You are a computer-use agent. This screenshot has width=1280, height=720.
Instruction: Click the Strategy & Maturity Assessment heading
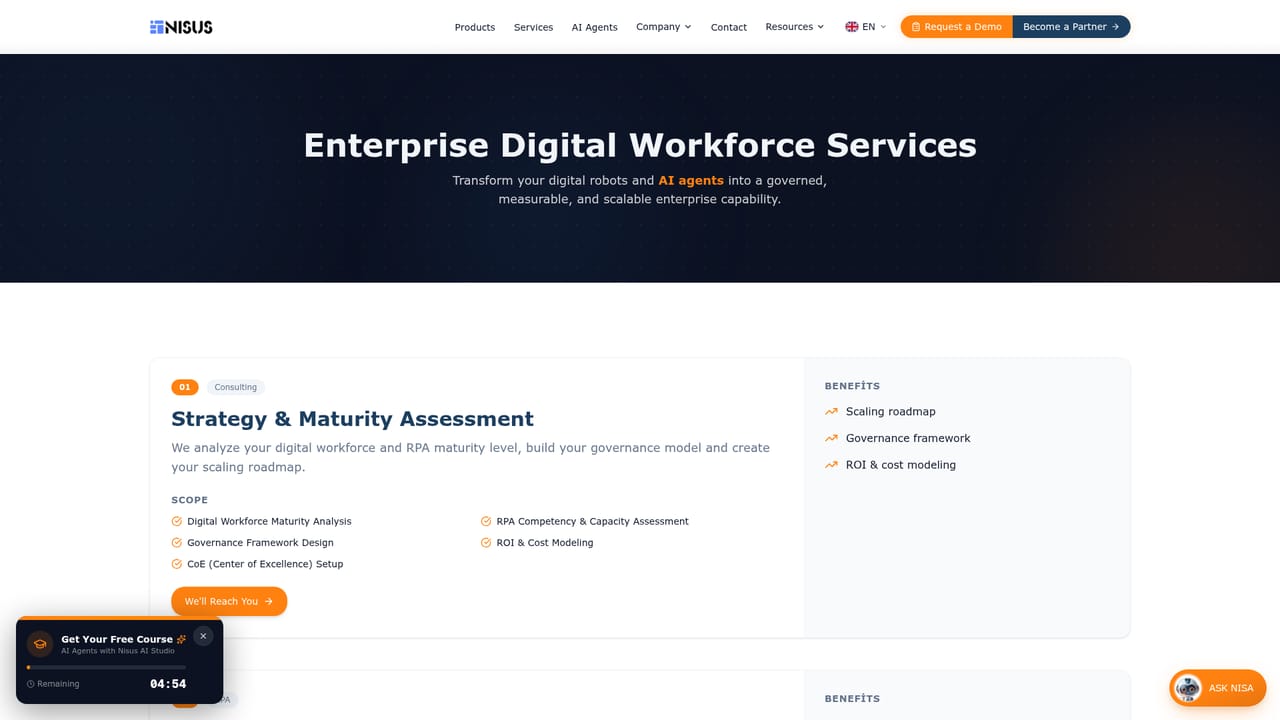click(x=353, y=419)
